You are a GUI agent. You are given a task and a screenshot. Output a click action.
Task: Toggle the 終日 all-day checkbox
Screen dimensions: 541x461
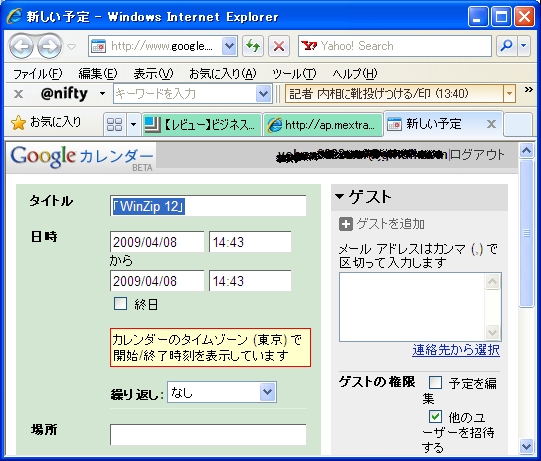120,304
